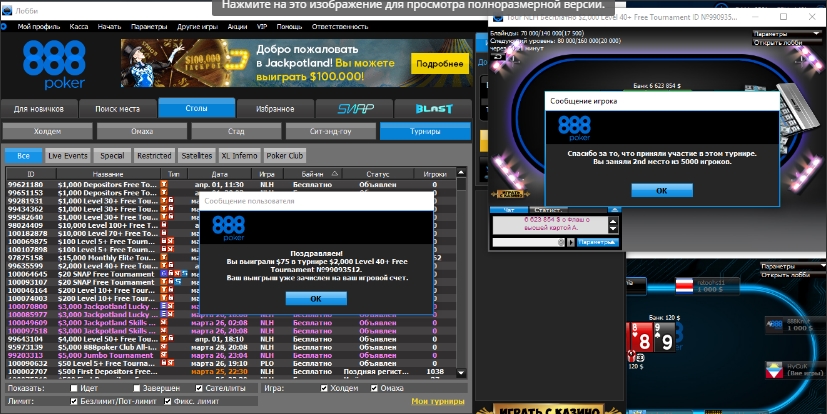Click OK in the 2nd place message dialog
Viewport: 827px width, 414px height.
click(662, 191)
